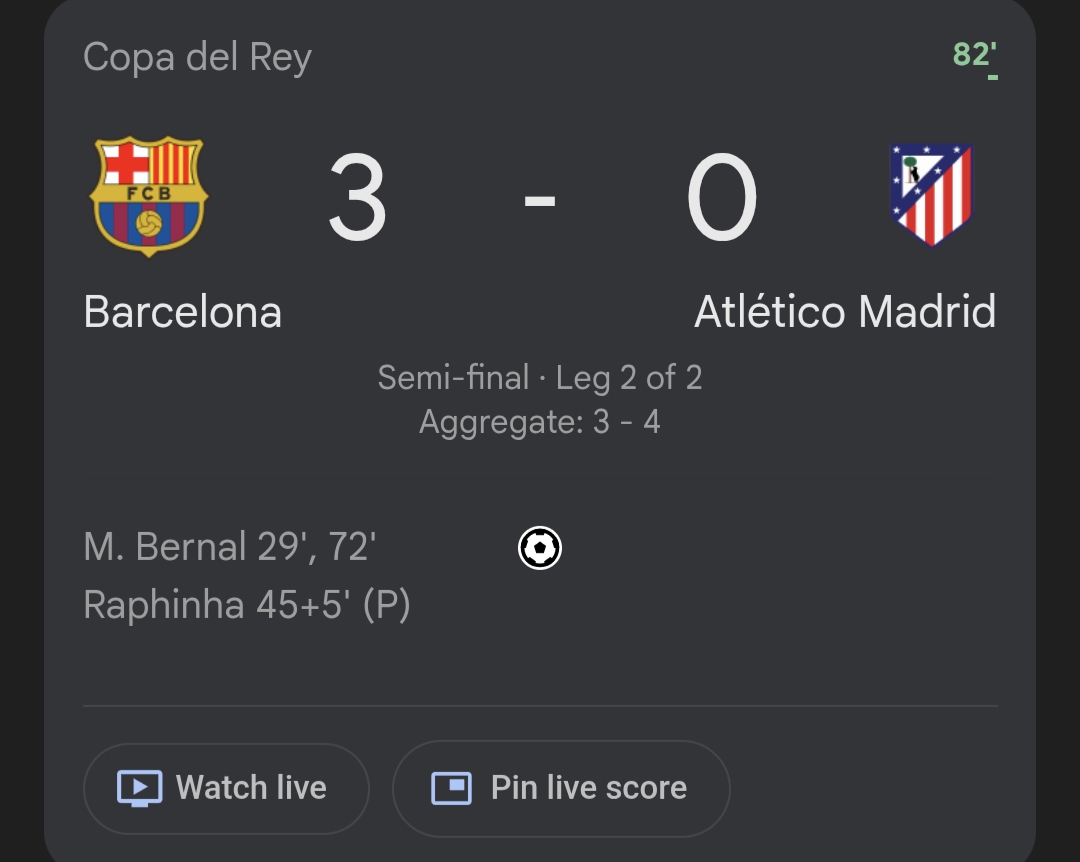The image size is (1080, 862).
Task: Tap the 82' live match minute indicator
Action: pyautogui.click(x=974, y=54)
